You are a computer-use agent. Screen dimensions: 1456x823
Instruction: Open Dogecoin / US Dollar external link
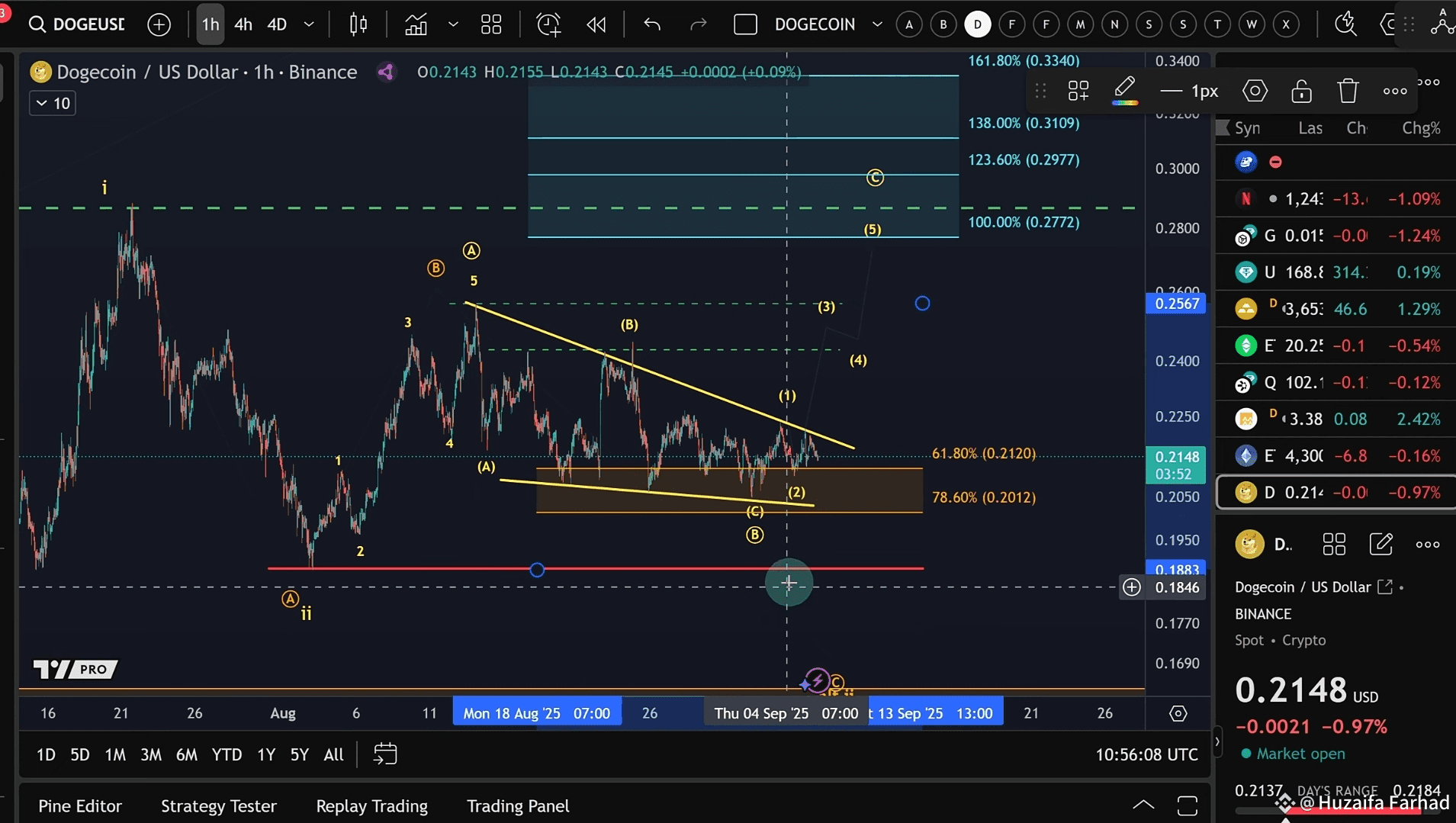pyautogui.click(x=1385, y=587)
